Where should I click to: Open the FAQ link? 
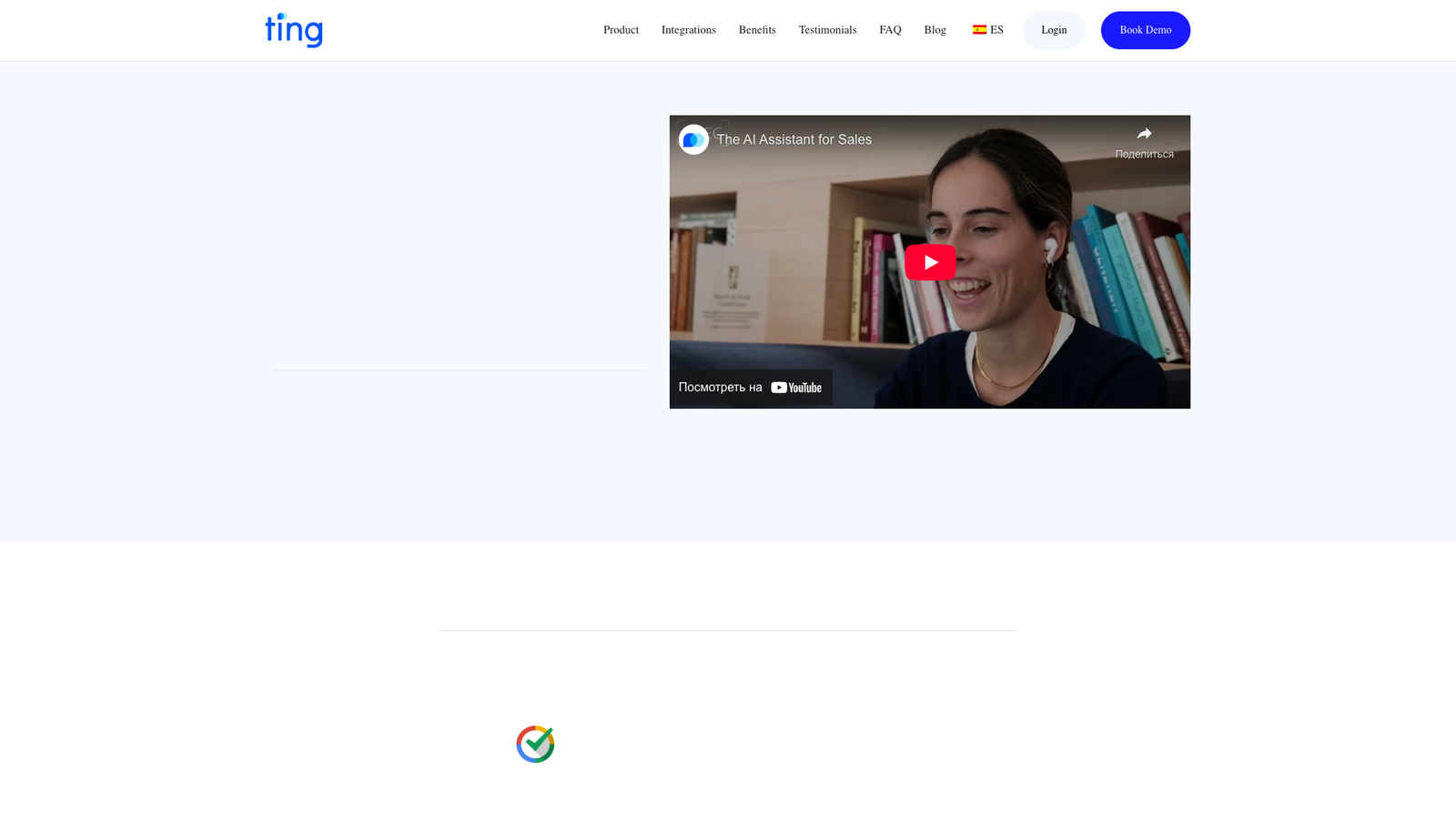coord(890,30)
